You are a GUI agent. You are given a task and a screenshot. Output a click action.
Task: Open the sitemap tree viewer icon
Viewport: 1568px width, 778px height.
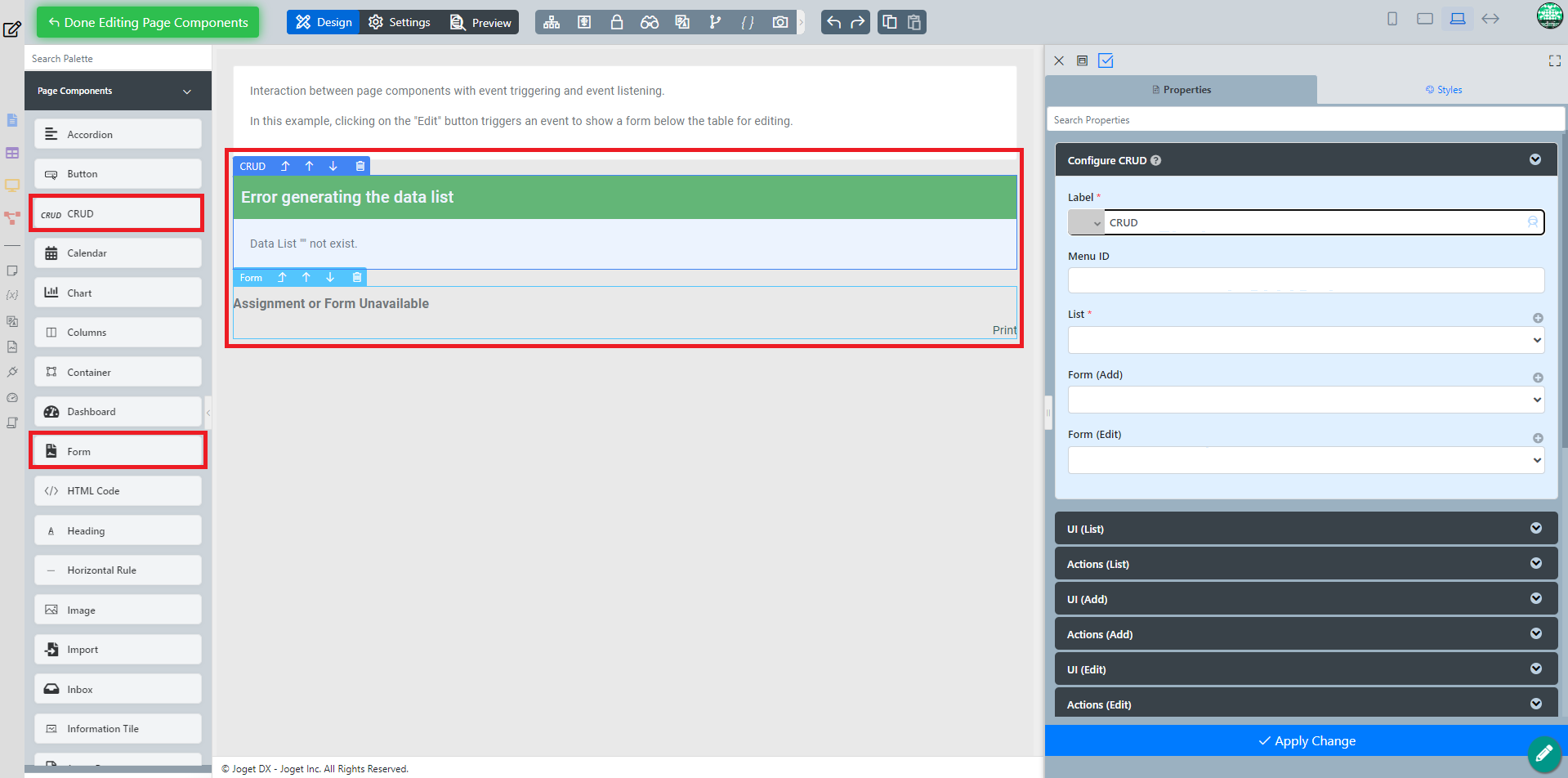pyautogui.click(x=552, y=22)
